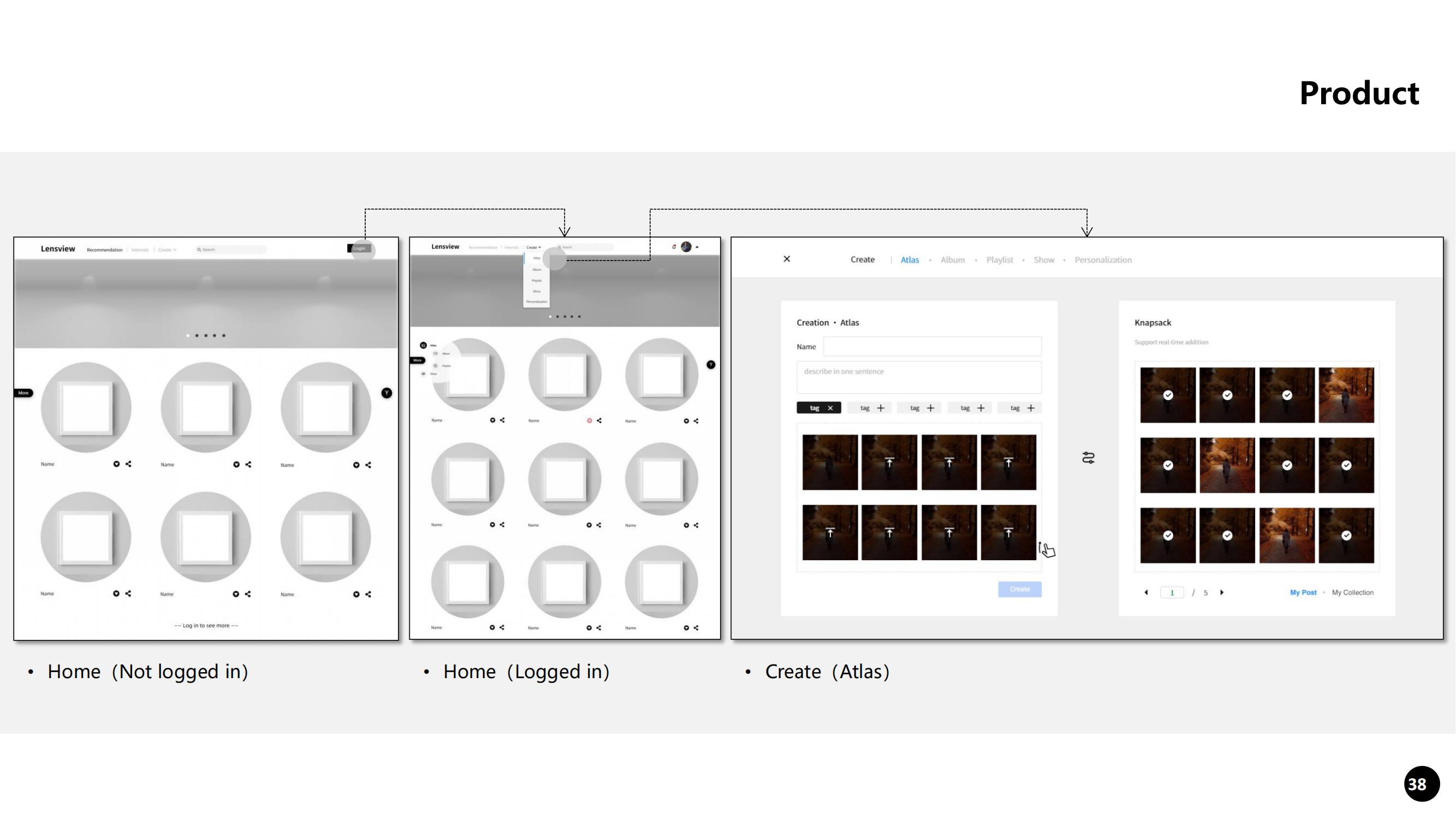Switch to the Album tab in the Create dialog
Image resolution: width=1456 pixels, height=819 pixels.
953,259
